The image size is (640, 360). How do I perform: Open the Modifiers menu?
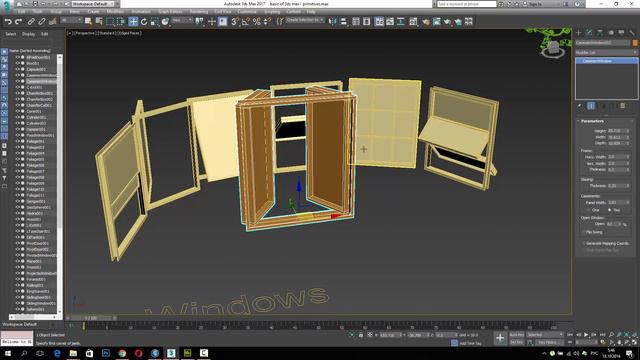[x=115, y=12]
